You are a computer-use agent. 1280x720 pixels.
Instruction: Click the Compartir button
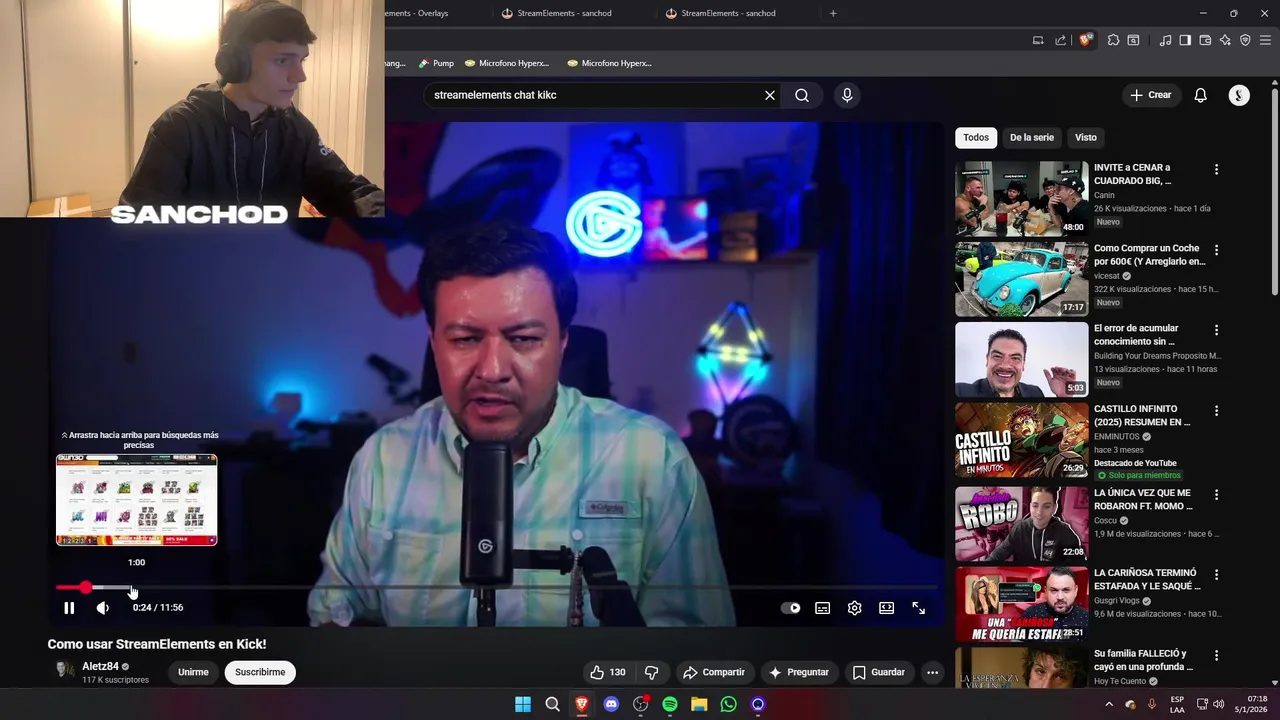[714, 672]
